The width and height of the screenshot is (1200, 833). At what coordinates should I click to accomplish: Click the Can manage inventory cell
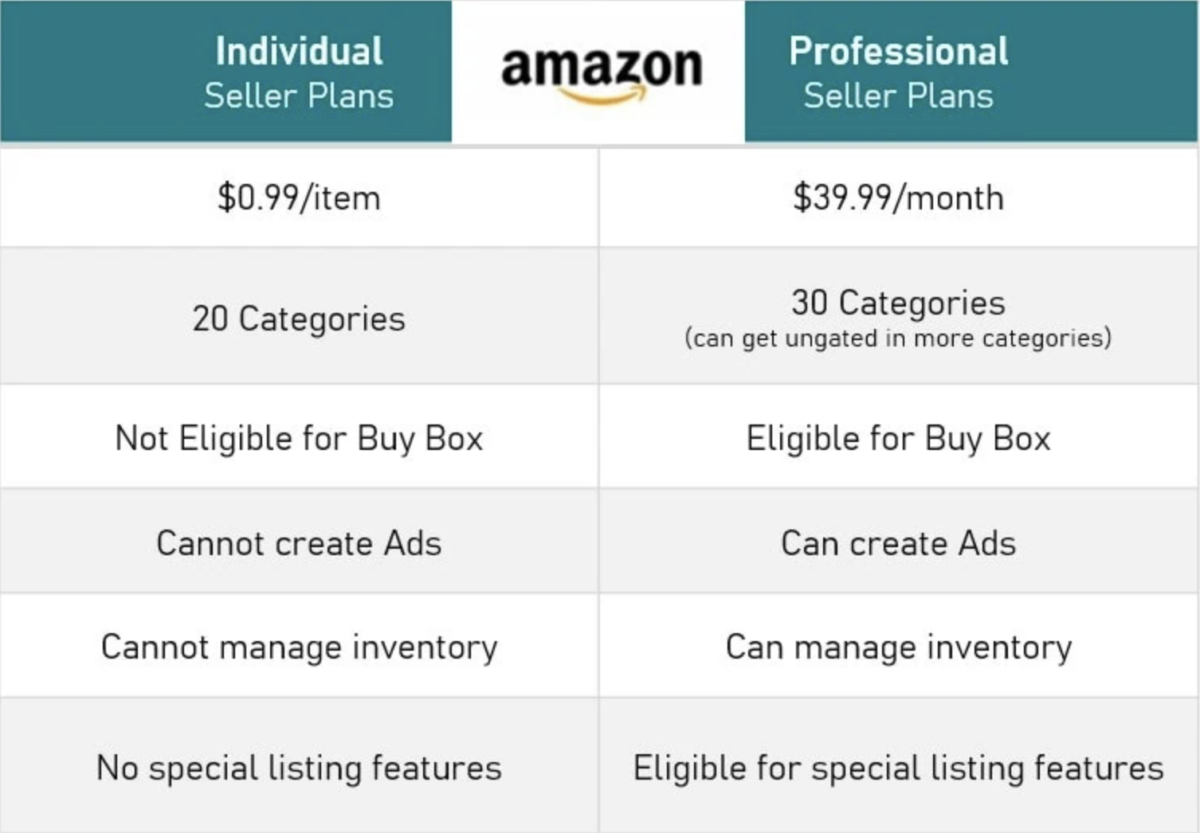pos(898,647)
